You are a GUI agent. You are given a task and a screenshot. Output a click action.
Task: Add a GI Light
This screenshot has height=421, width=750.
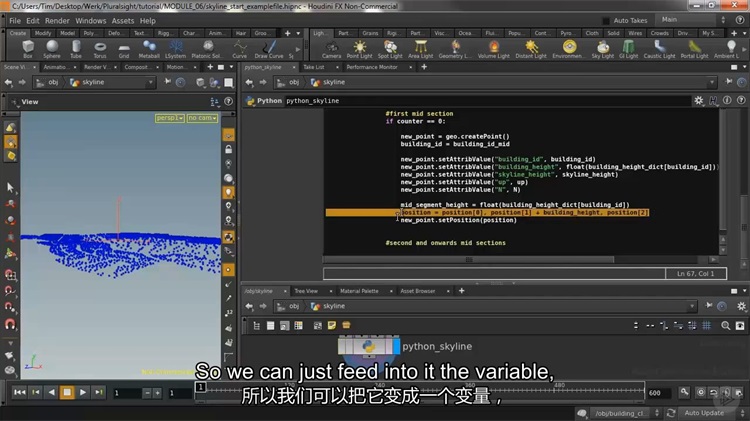[629, 49]
